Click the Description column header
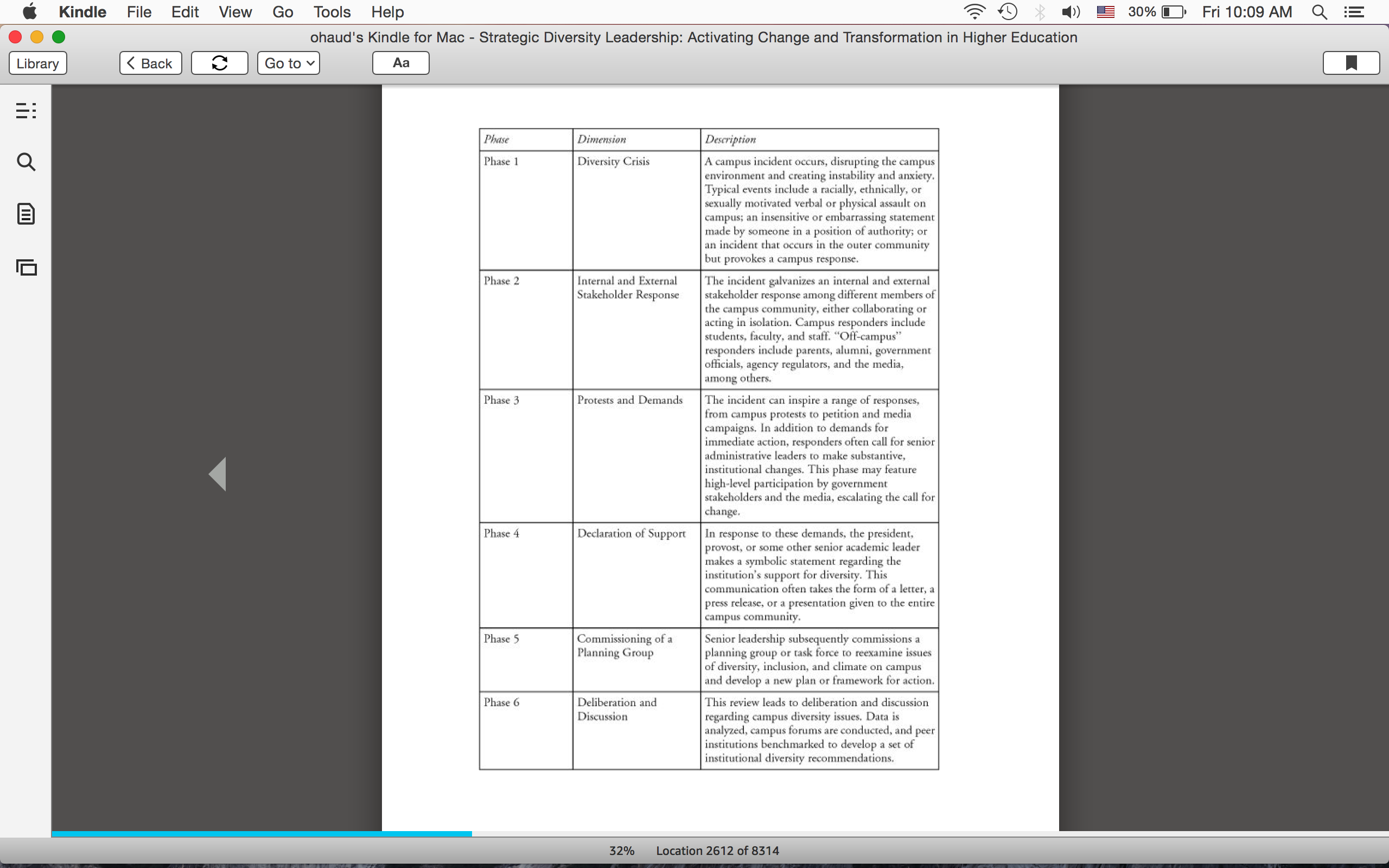 pos(819,139)
